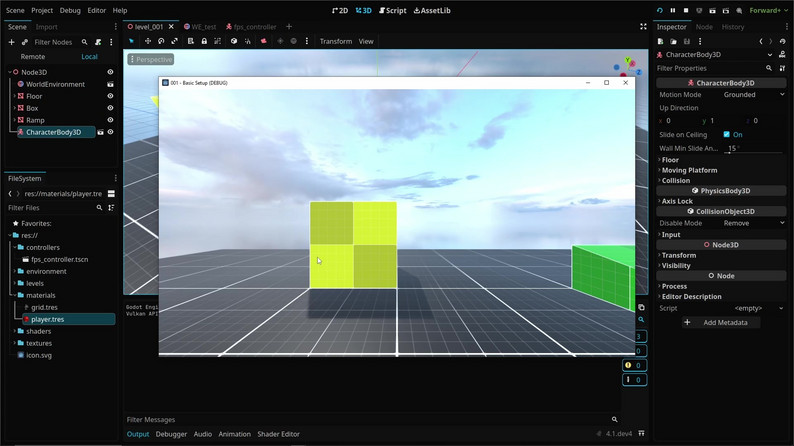Toggle the FileSystem split view icon
Viewport: 794px width, 446px height.
(x=111, y=193)
